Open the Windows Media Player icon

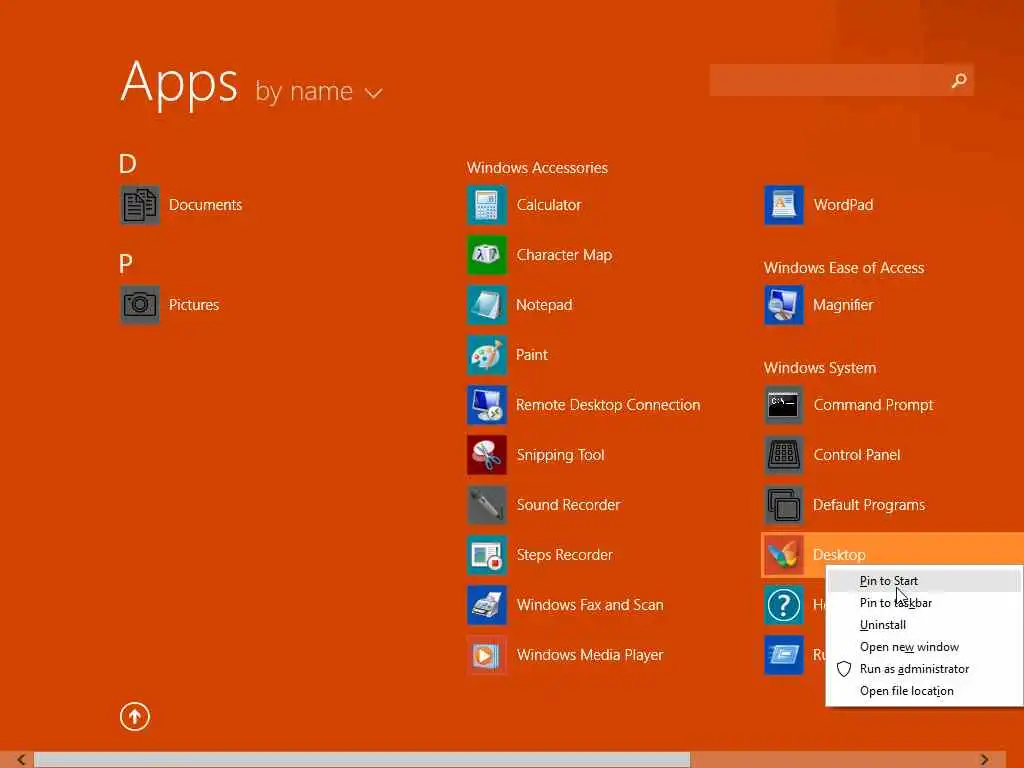point(487,655)
